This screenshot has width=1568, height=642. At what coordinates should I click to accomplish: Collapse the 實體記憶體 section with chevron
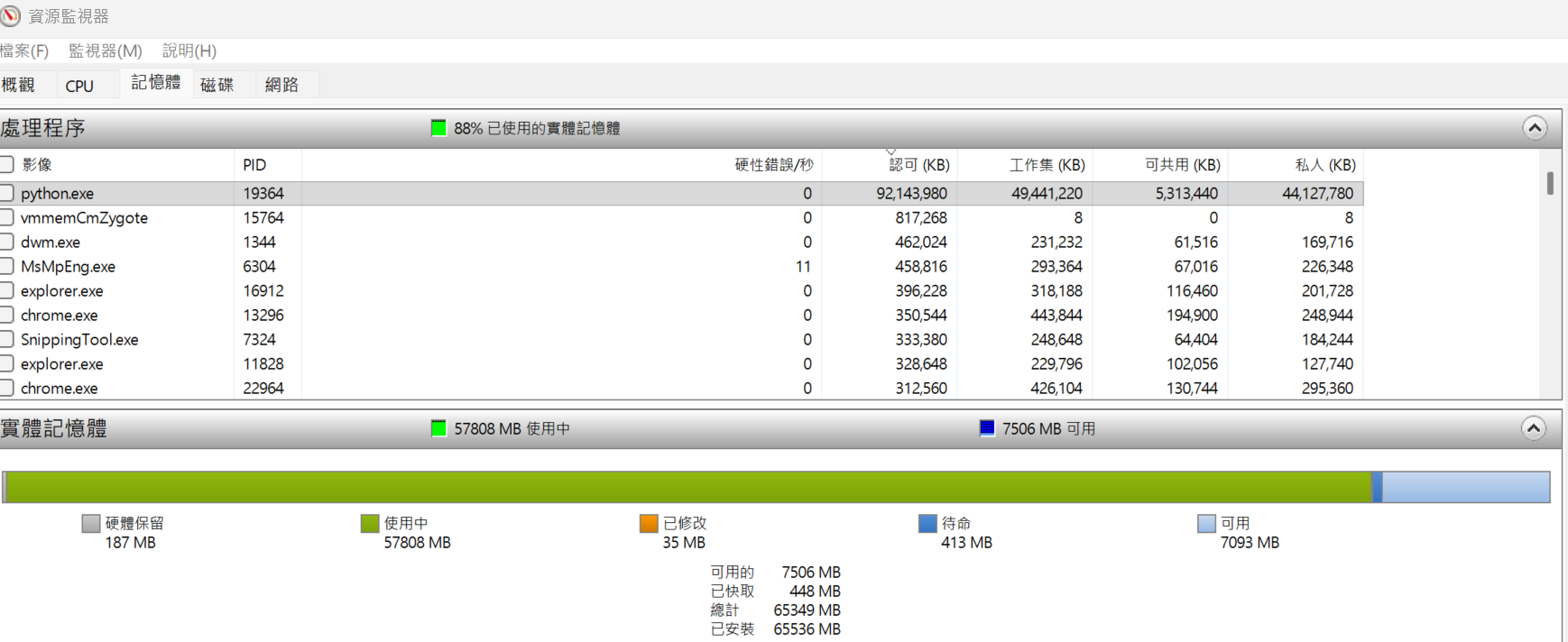tap(1534, 428)
